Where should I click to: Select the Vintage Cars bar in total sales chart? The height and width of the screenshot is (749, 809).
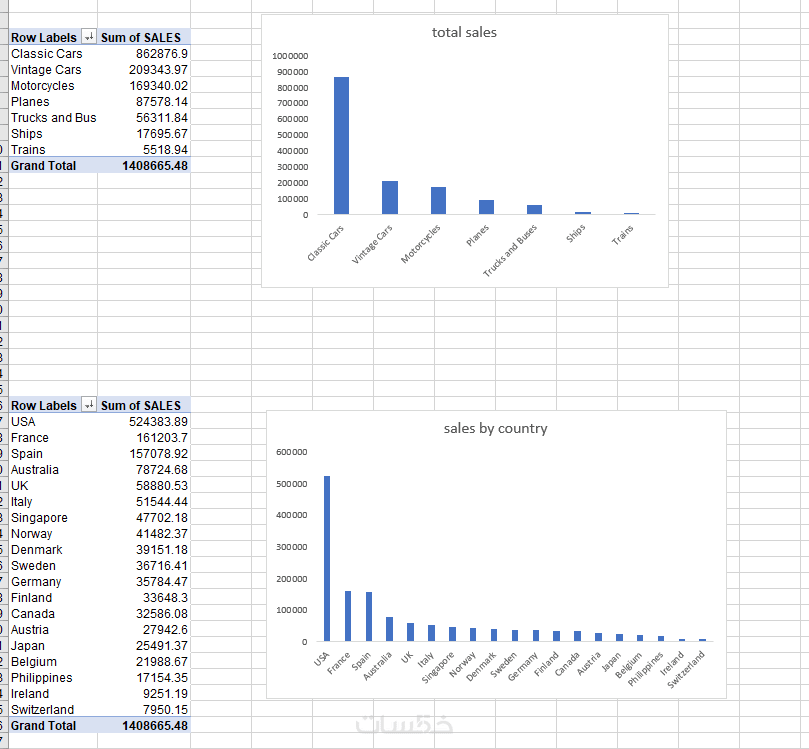coord(390,198)
